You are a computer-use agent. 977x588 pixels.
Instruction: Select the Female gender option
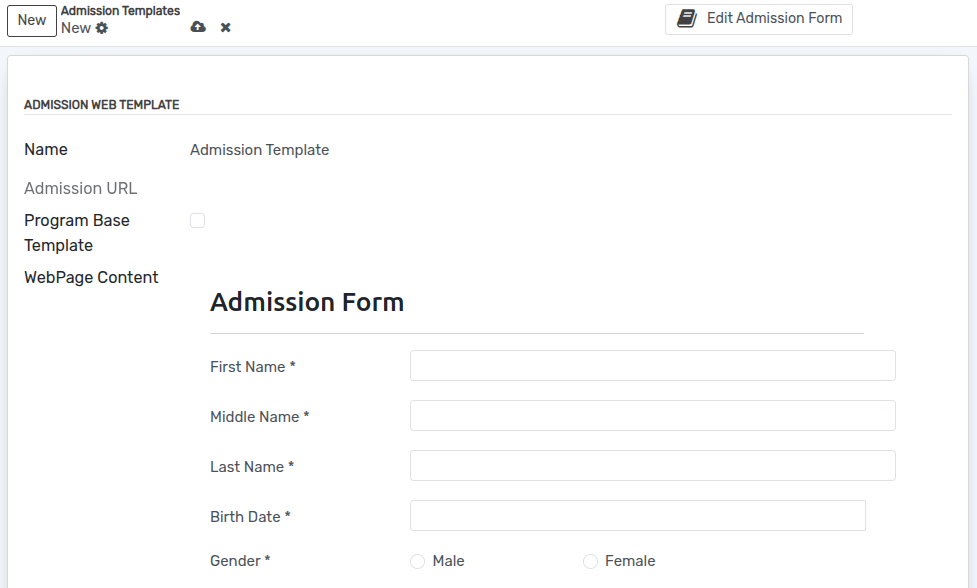point(591,562)
